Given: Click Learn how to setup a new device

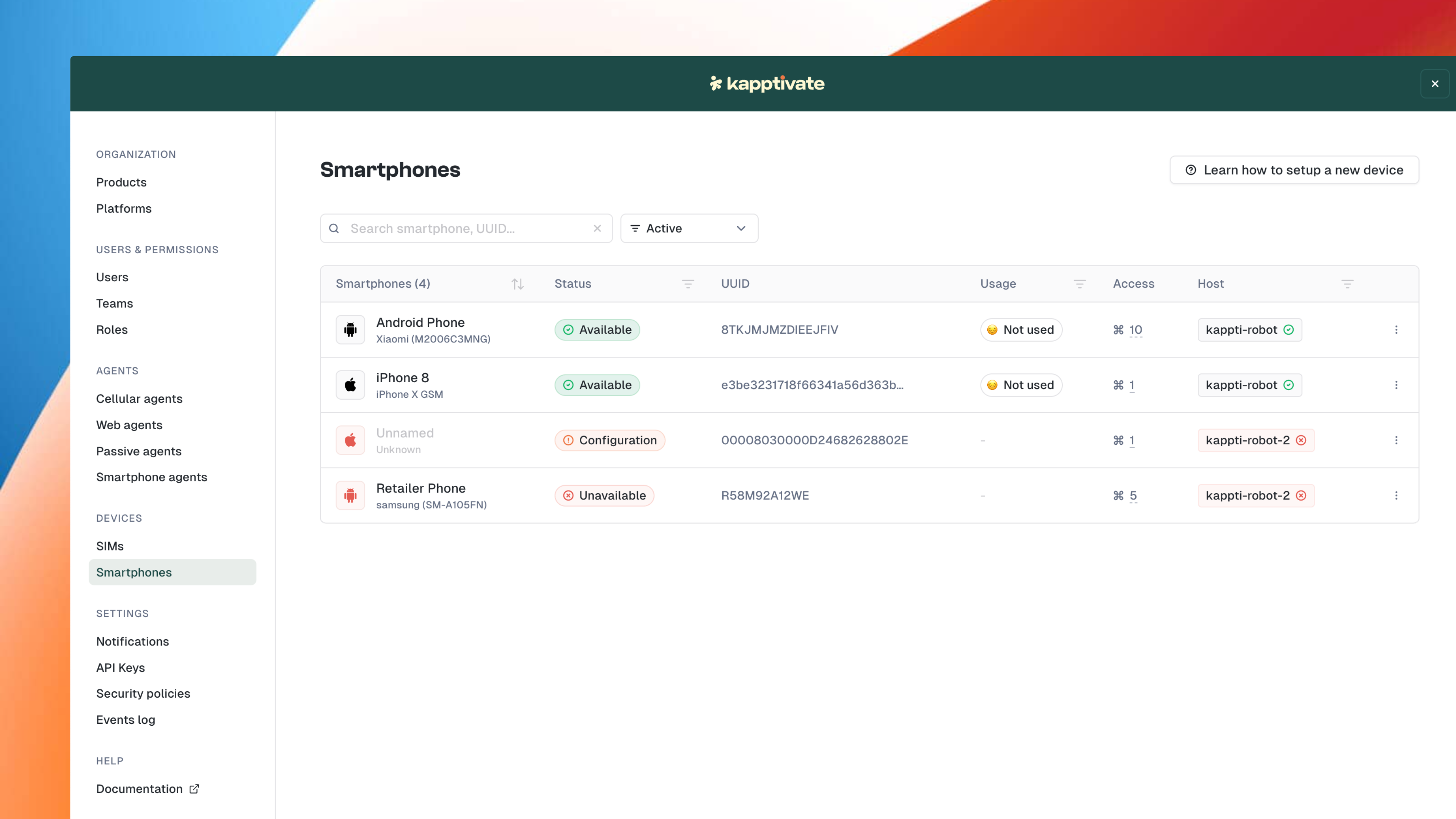Looking at the screenshot, I should coord(1294,170).
